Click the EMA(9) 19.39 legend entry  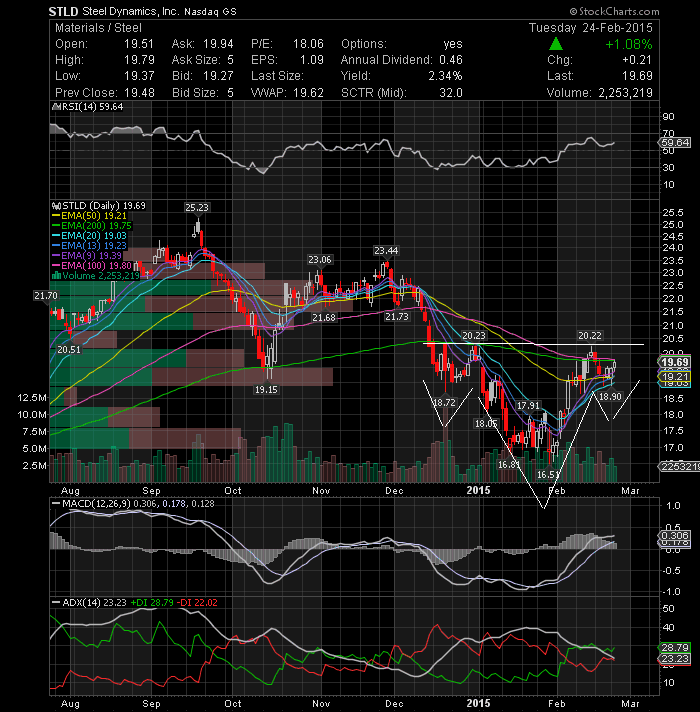coord(87,256)
